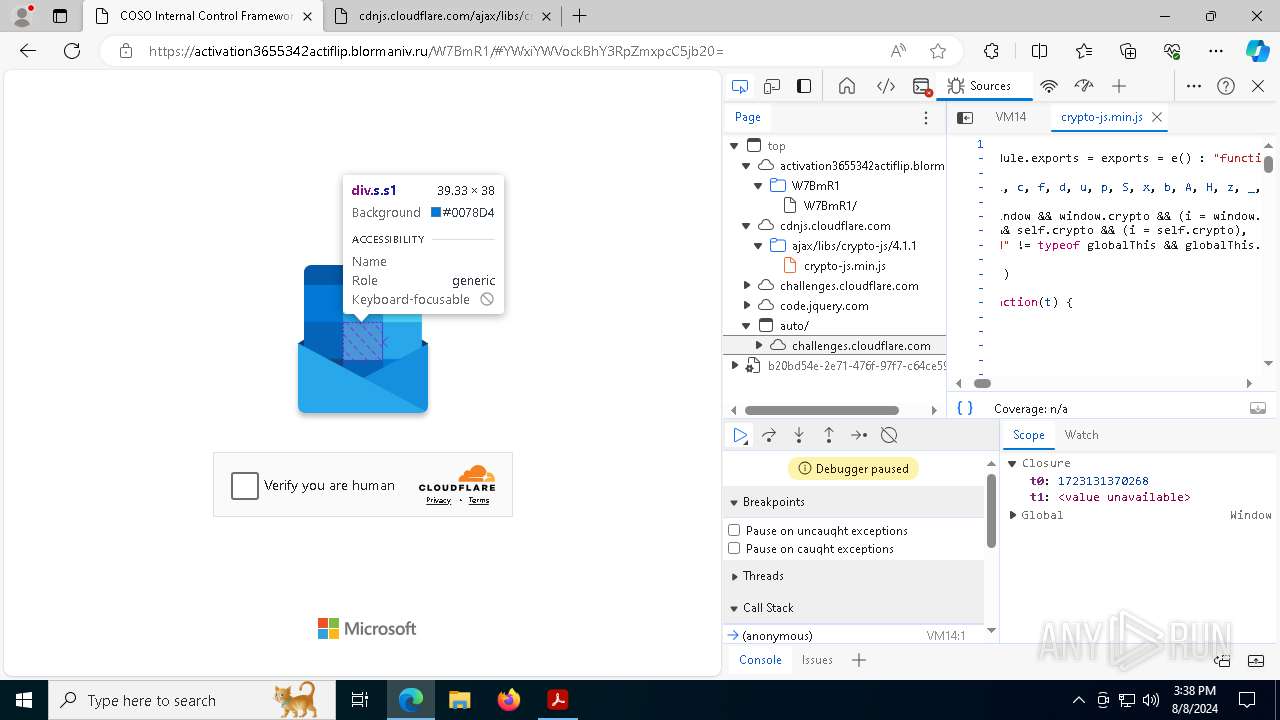This screenshot has height=720, width=1280.
Task: Add more tools to DevTools
Action: click(1119, 86)
